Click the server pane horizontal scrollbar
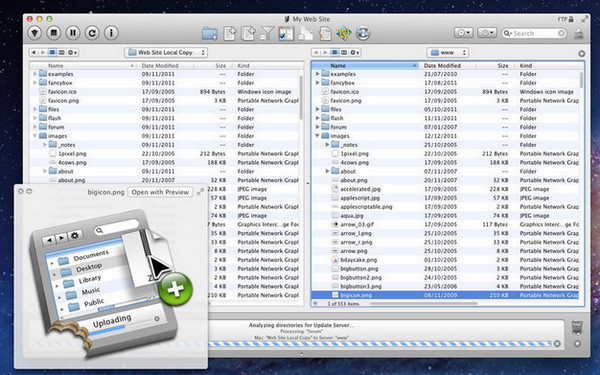The width and height of the screenshot is (600, 375). [423, 303]
